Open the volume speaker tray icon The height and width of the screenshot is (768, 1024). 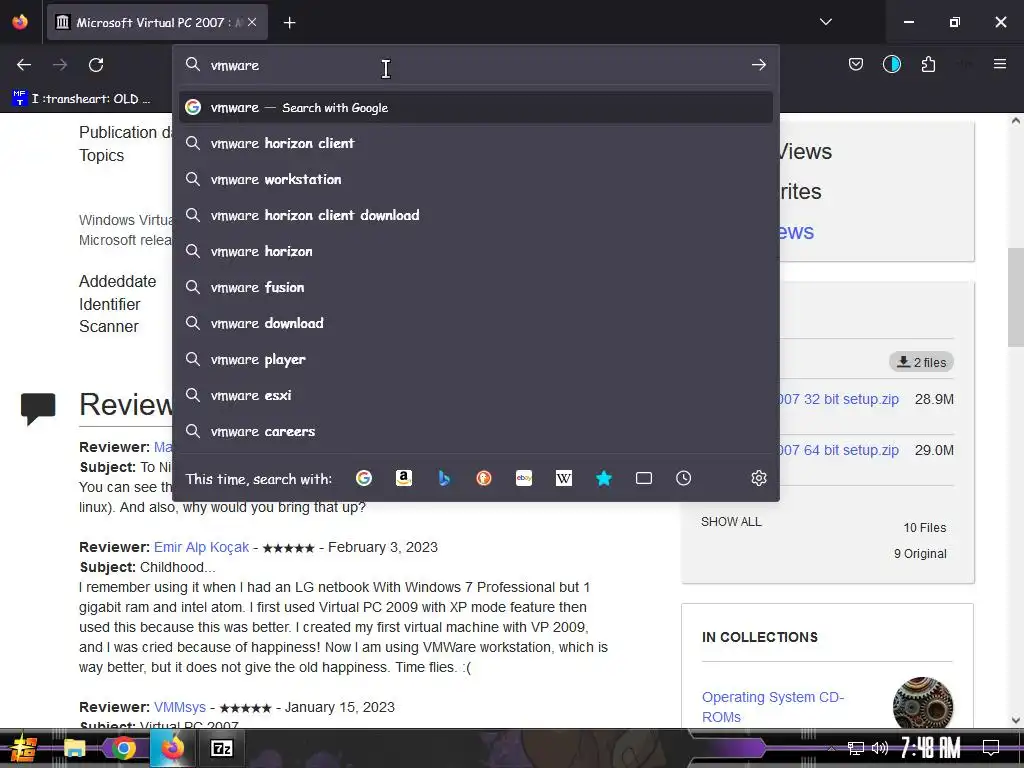[879, 748]
